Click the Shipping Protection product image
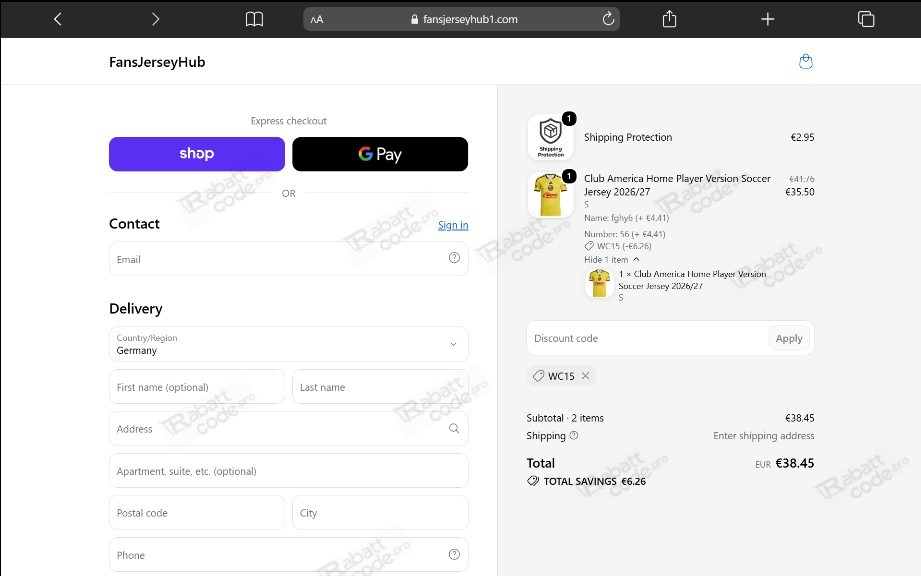This screenshot has width=921, height=576. 550,137
